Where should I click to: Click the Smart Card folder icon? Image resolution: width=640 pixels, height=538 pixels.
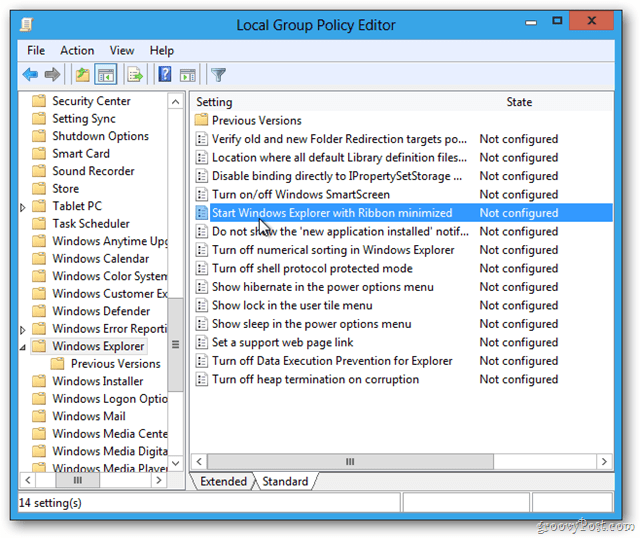point(39,153)
